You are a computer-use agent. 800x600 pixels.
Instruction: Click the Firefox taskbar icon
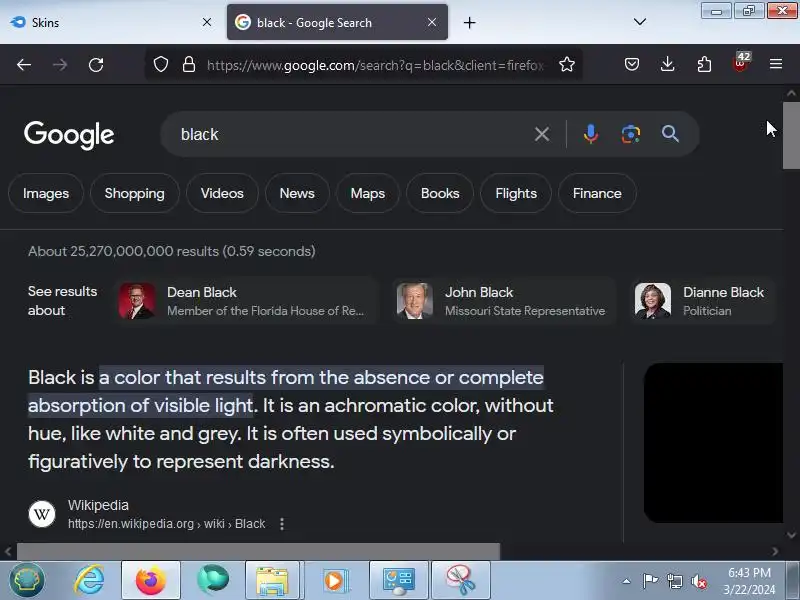point(151,580)
